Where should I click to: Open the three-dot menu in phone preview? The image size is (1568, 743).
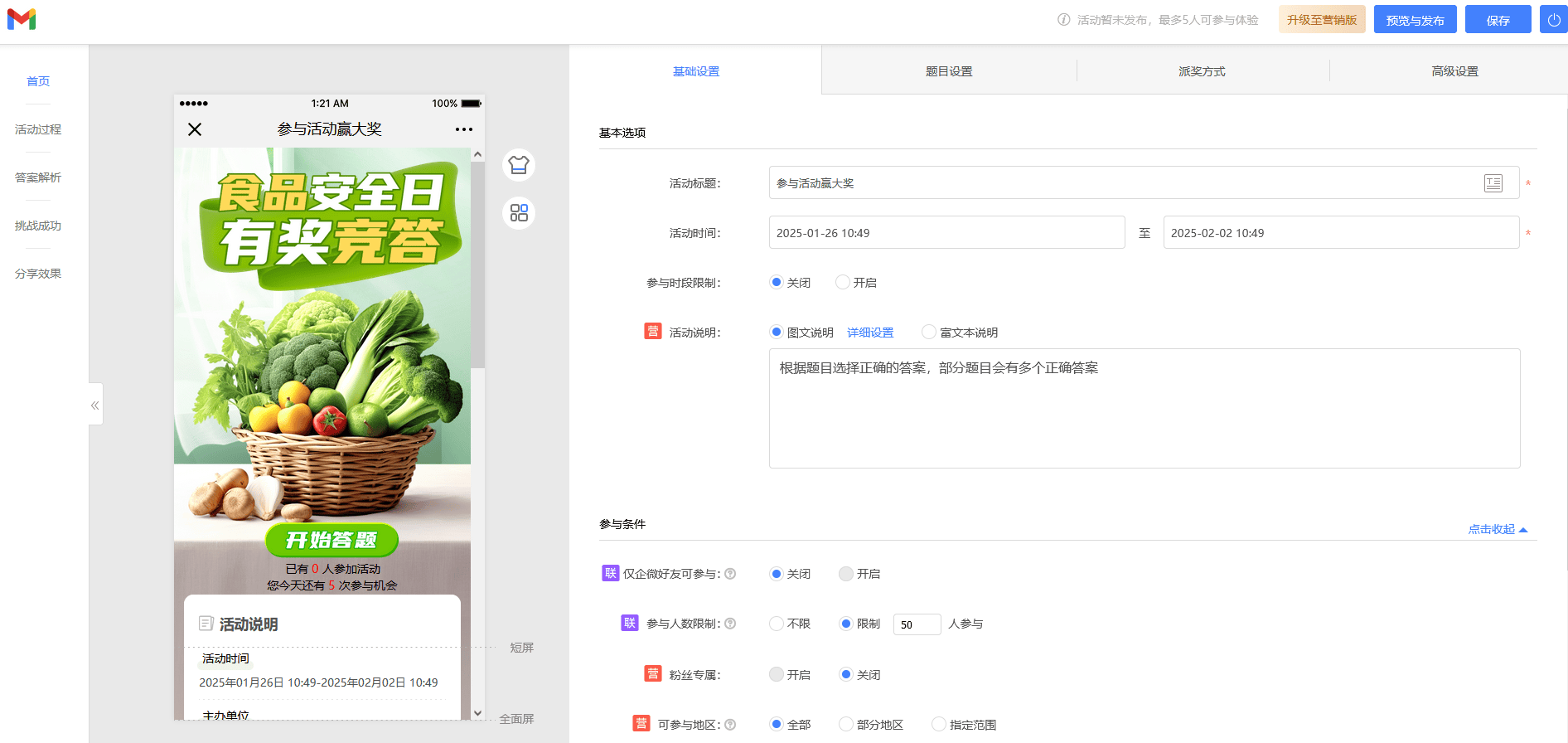(x=464, y=129)
